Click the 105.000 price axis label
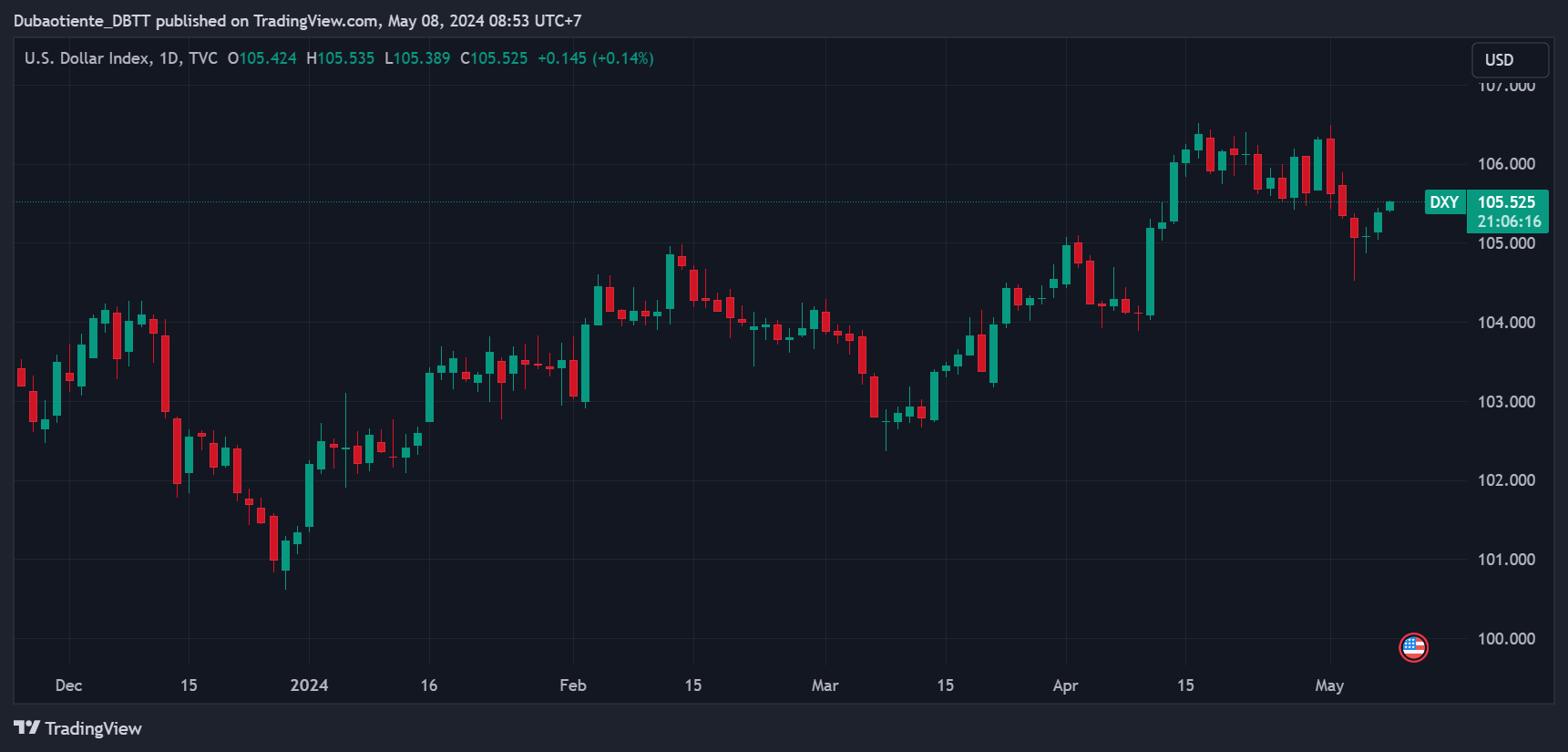 [1507, 243]
